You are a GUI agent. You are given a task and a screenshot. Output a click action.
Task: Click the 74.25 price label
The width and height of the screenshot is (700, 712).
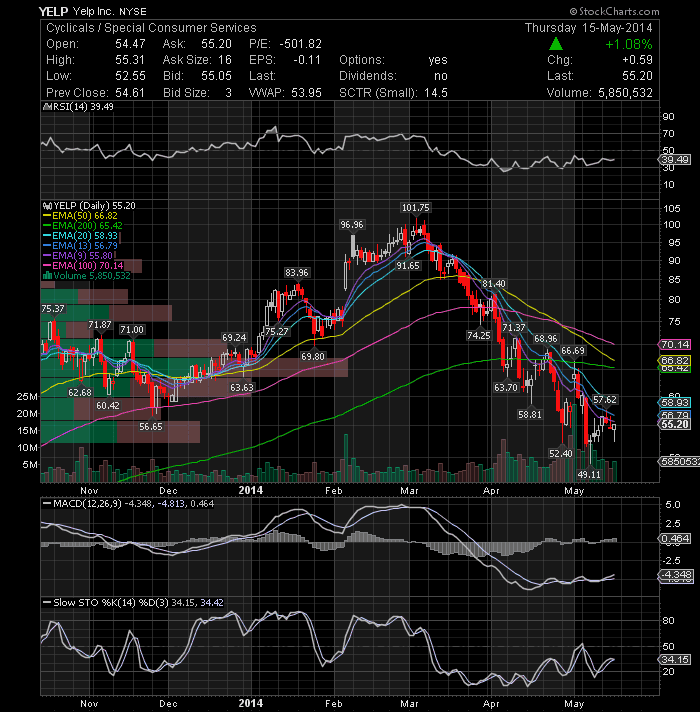click(x=479, y=336)
